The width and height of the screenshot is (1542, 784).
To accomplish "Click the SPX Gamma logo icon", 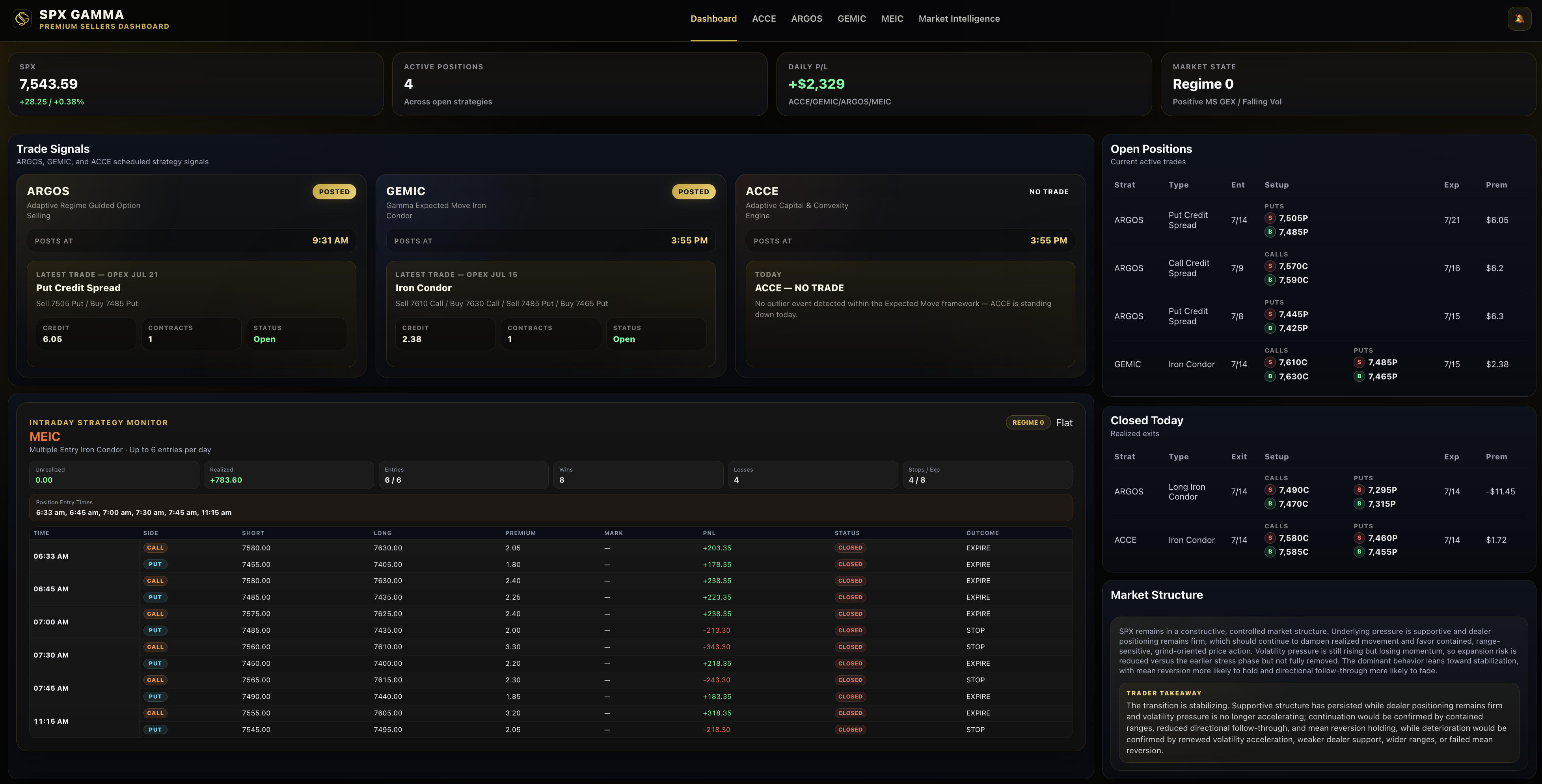I will [x=22, y=19].
